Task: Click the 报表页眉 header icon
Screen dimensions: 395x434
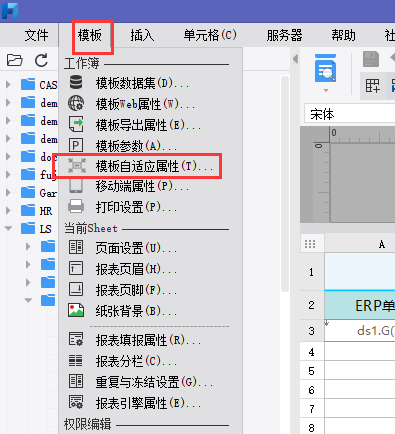Action: (76, 268)
